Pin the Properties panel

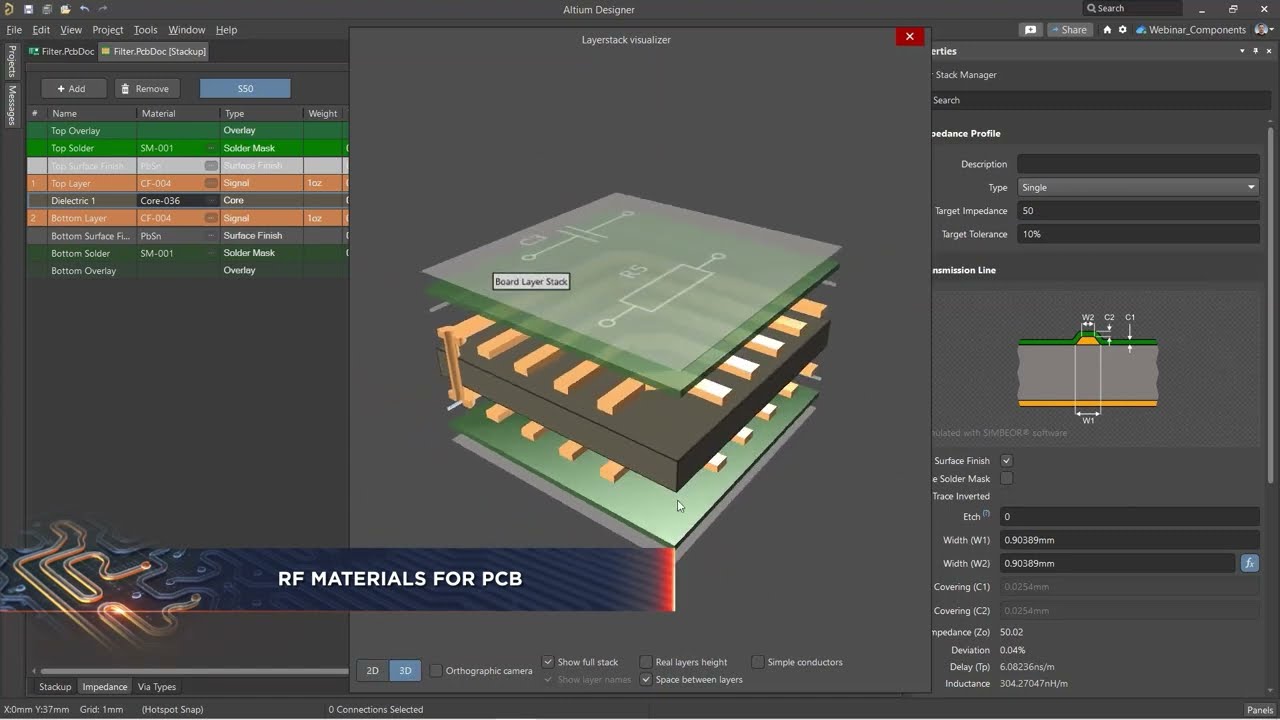1256,51
